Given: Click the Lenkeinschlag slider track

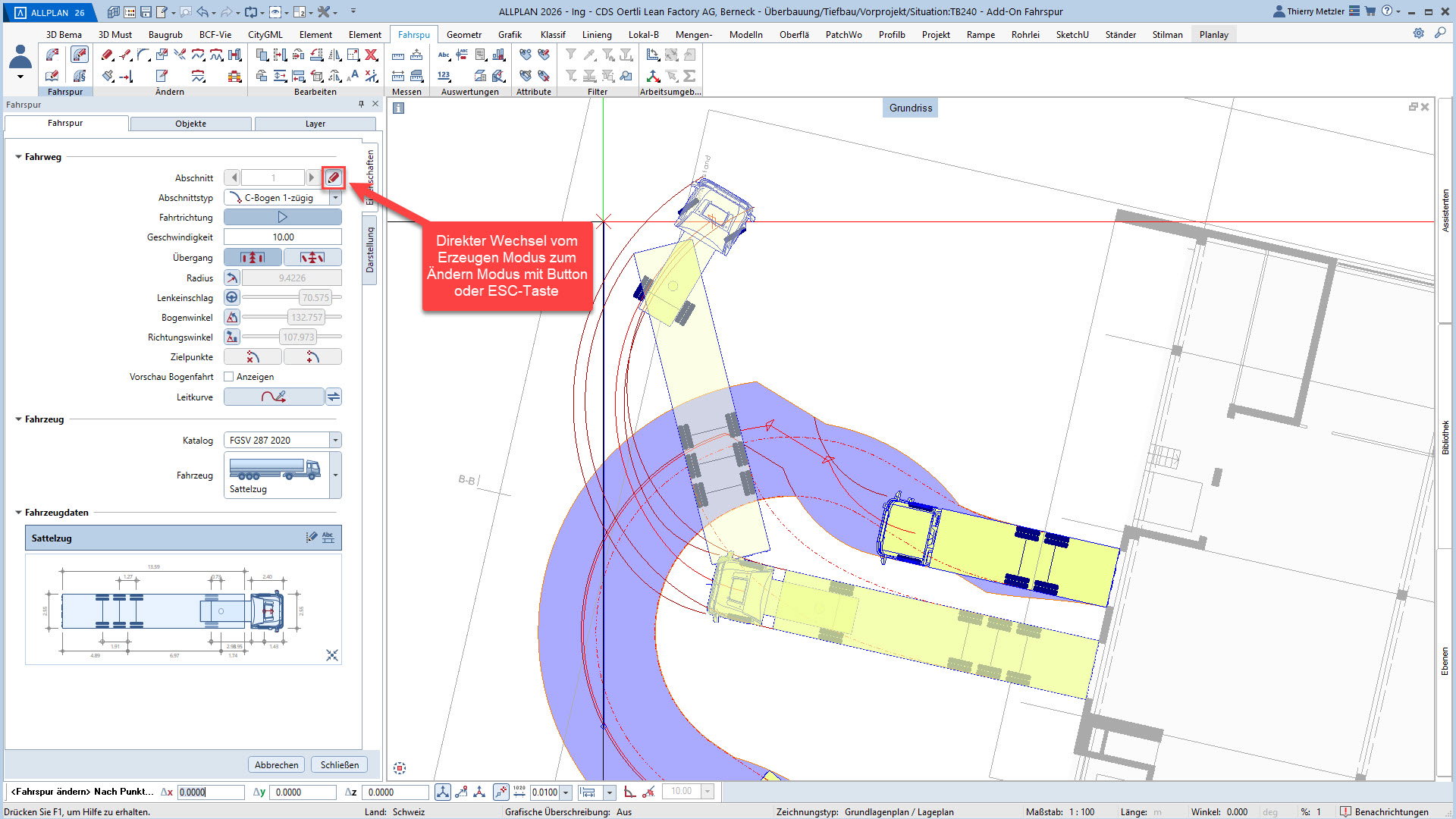Looking at the screenshot, I should (265, 297).
